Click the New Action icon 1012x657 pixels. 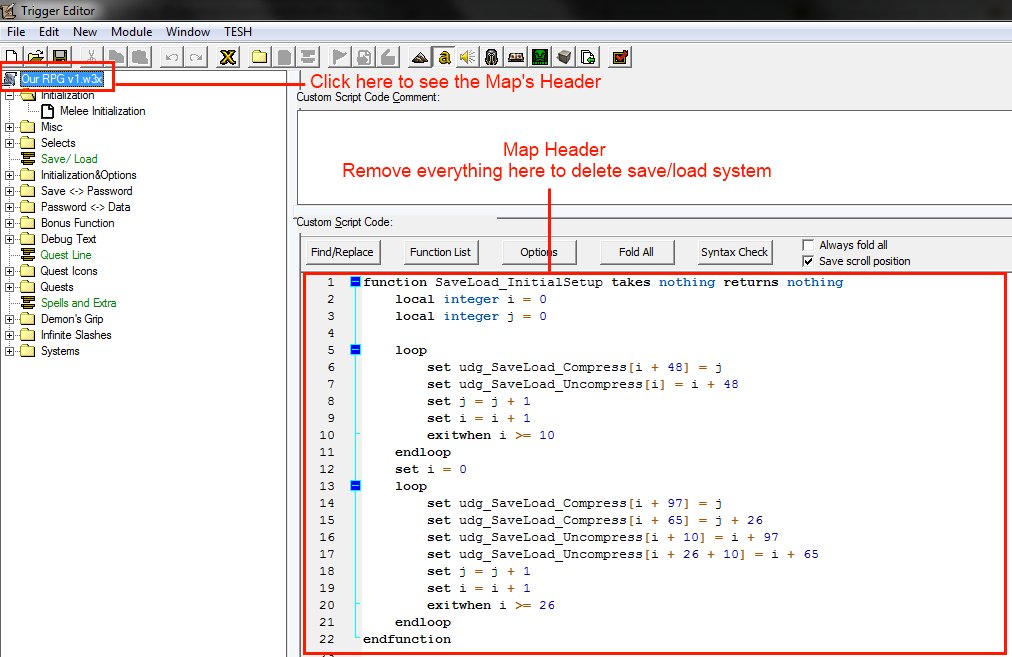coord(388,57)
